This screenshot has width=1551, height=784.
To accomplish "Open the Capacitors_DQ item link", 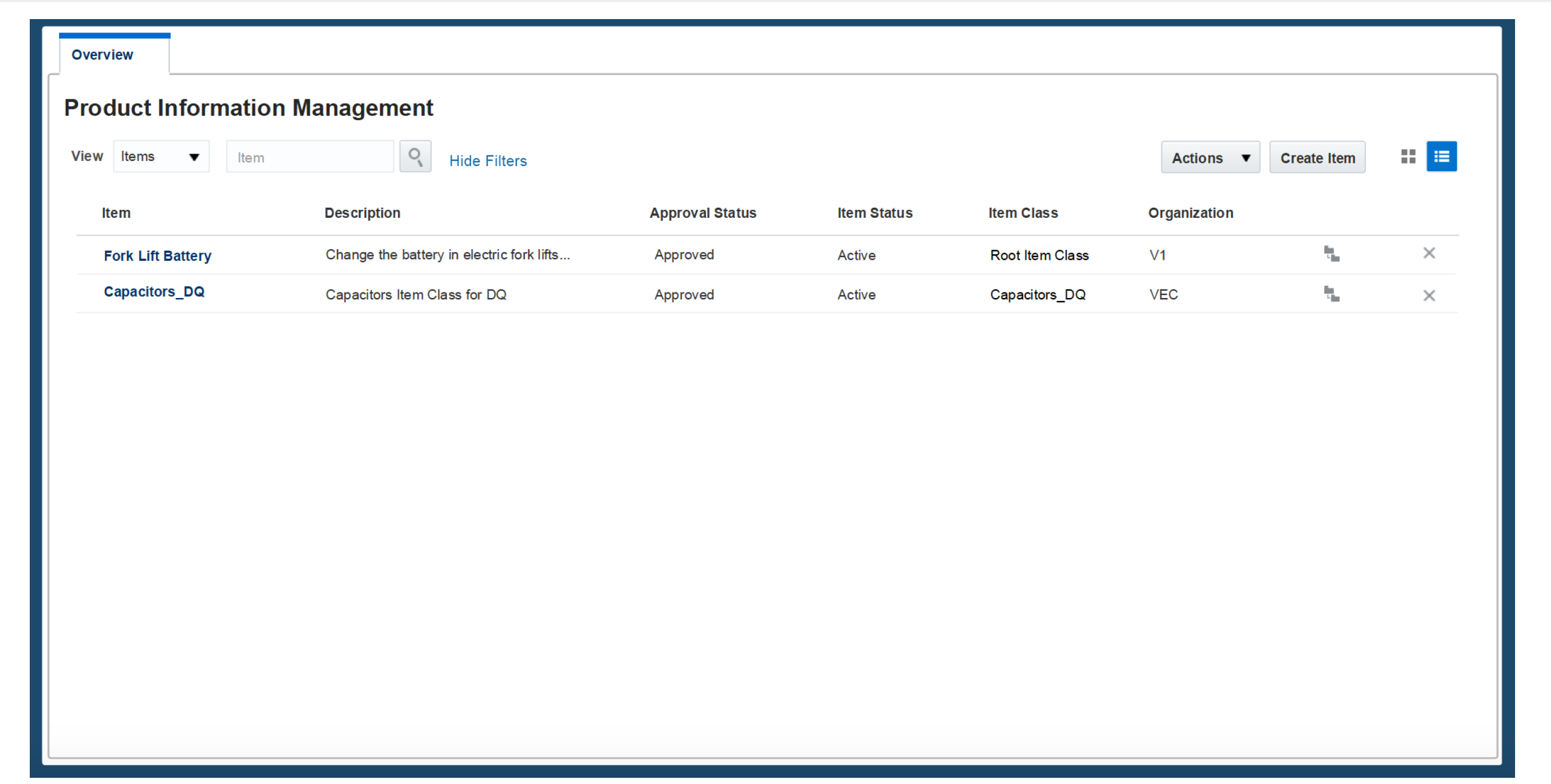I will pyautogui.click(x=154, y=292).
